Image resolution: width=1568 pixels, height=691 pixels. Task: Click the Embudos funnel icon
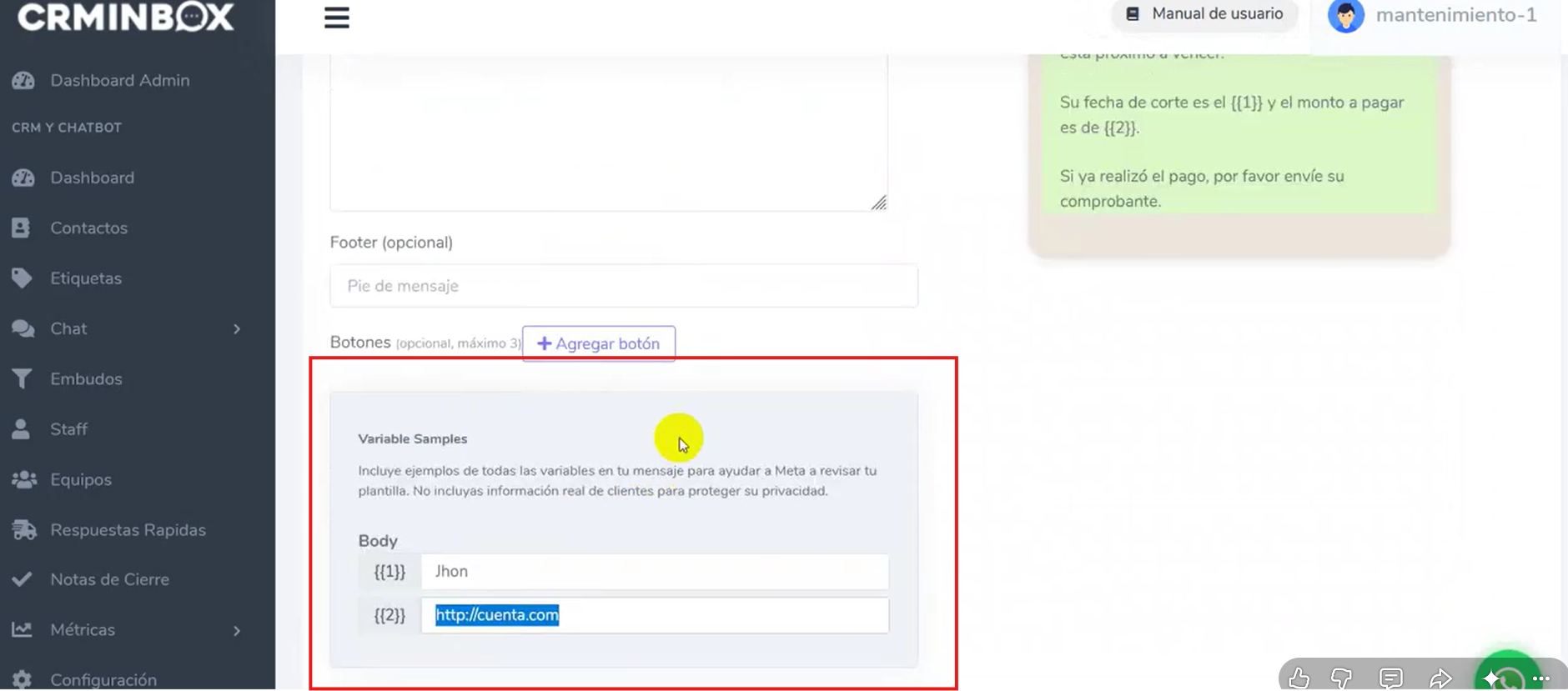(x=22, y=378)
